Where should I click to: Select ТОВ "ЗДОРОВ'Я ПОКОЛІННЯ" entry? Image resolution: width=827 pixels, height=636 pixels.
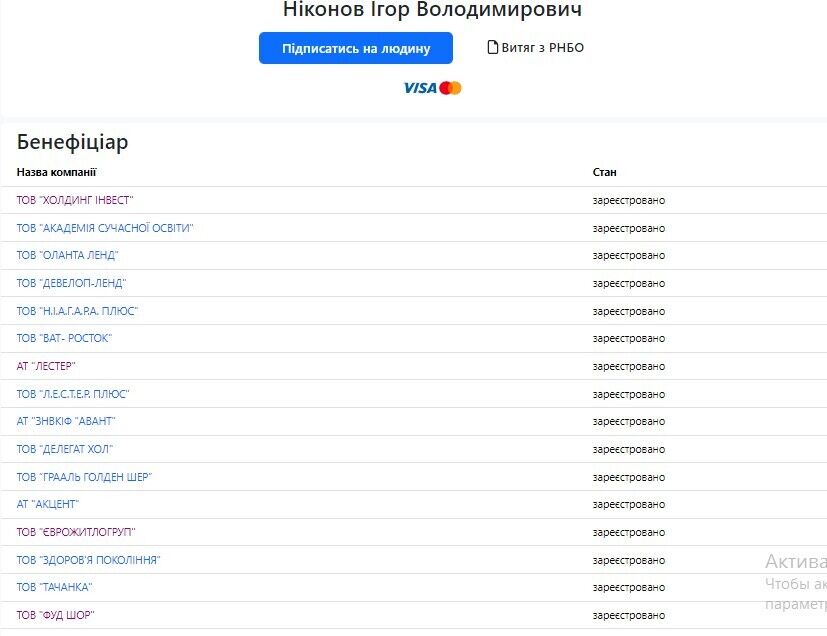click(x=88, y=560)
